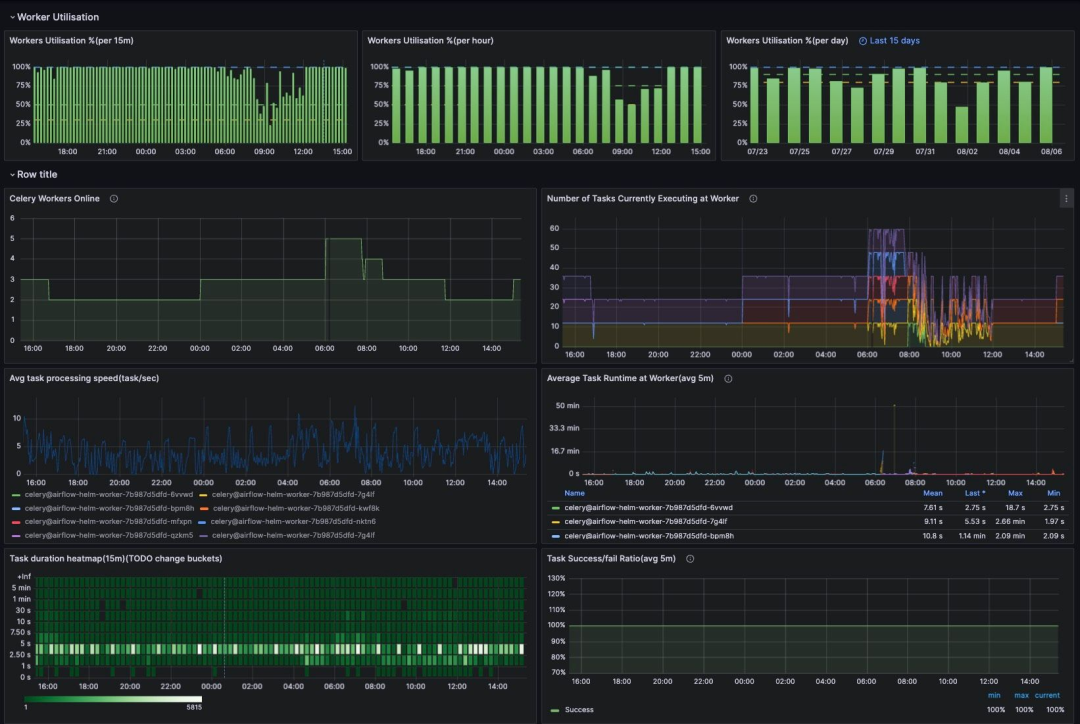Click info icon next to Average Task Runtime title
1080x724 pixels.
click(728, 378)
